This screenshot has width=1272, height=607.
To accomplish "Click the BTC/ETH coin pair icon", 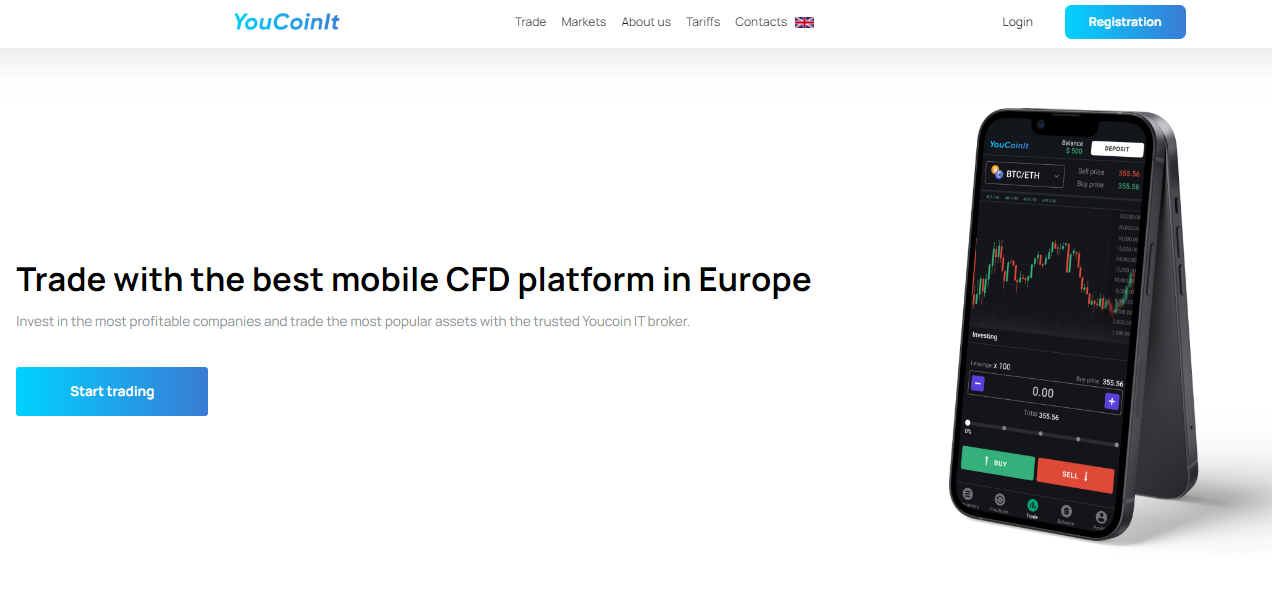I will [997, 172].
